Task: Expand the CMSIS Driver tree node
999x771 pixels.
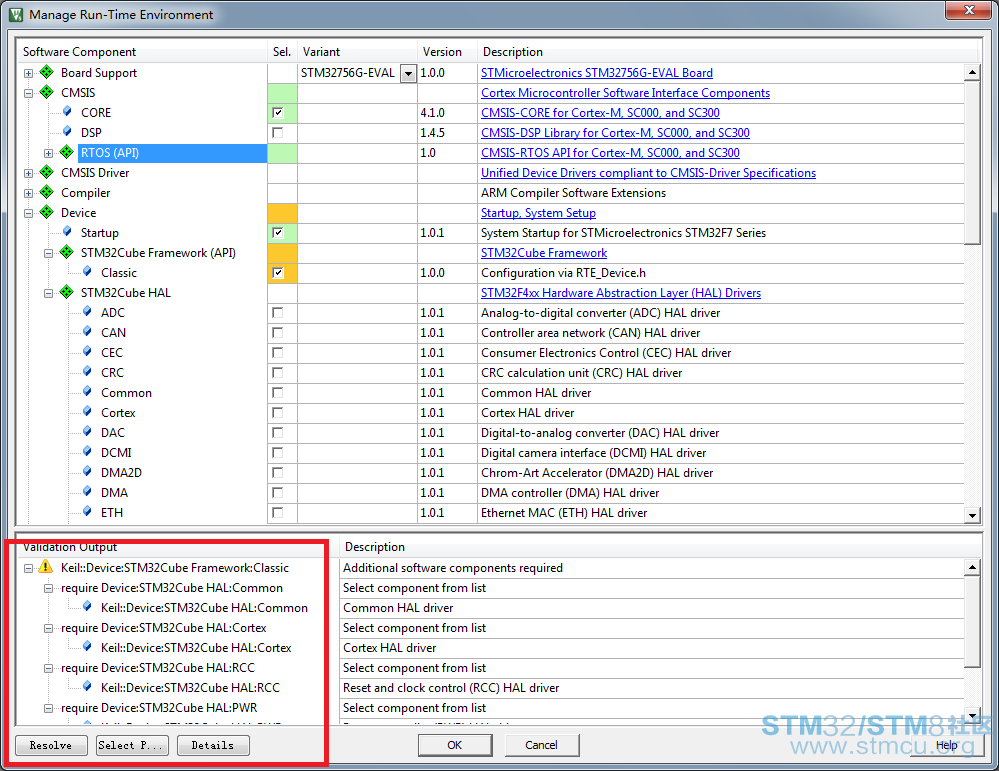Action: pos(28,173)
